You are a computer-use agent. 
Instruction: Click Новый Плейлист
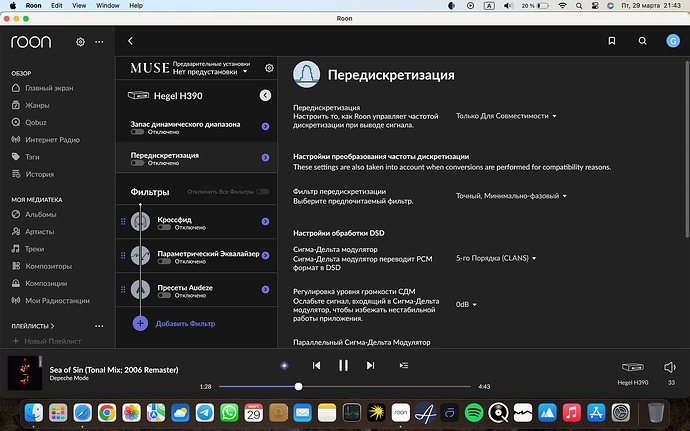pos(47,341)
